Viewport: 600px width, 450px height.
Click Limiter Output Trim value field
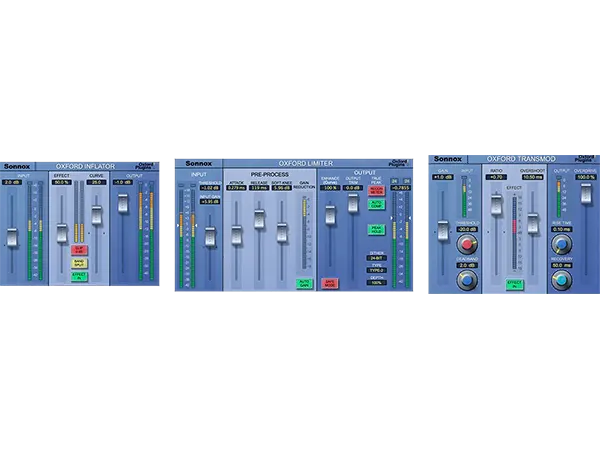pyautogui.click(x=353, y=188)
